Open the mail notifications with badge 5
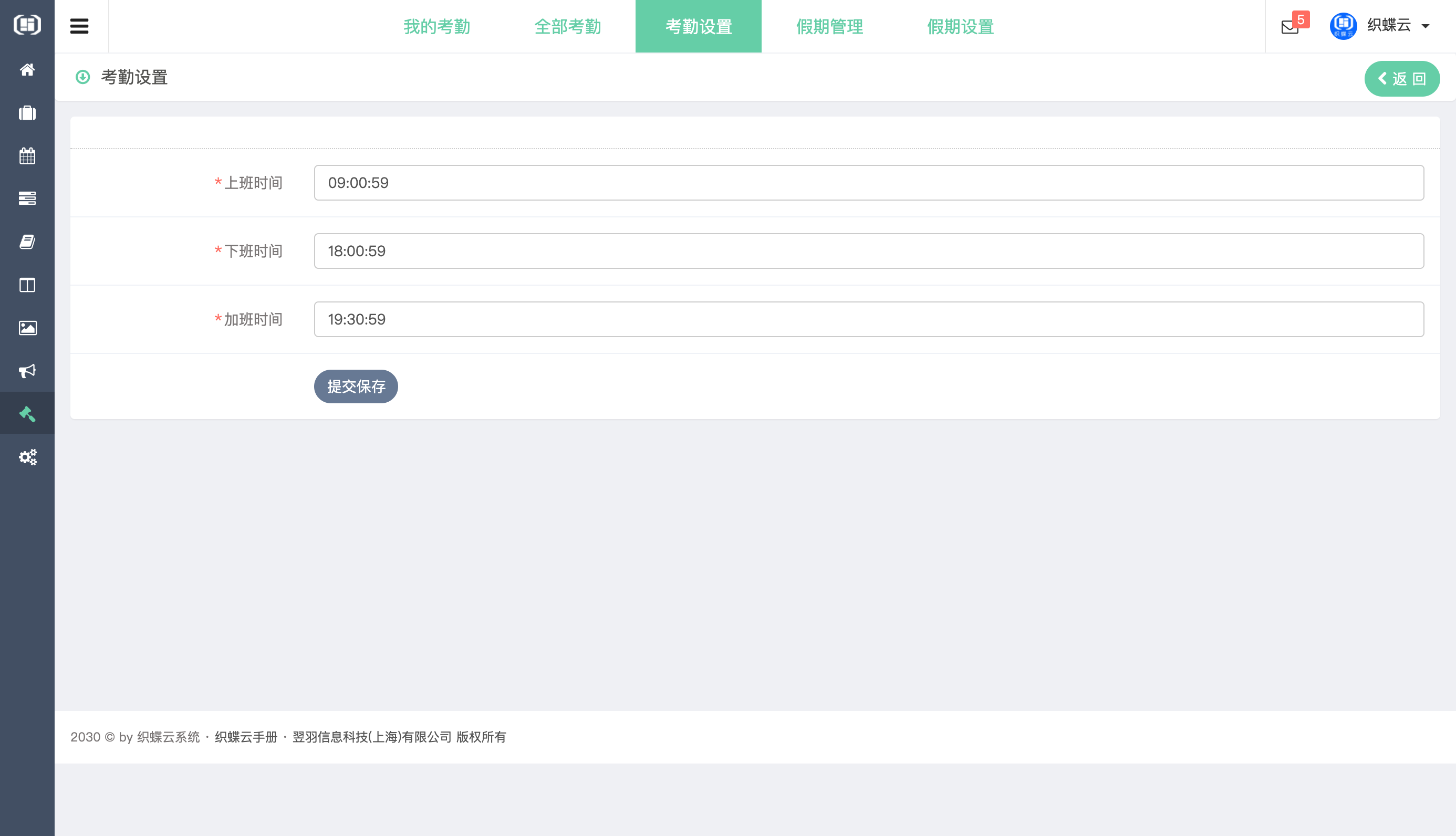Image resolution: width=1456 pixels, height=836 pixels. [1290, 26]
